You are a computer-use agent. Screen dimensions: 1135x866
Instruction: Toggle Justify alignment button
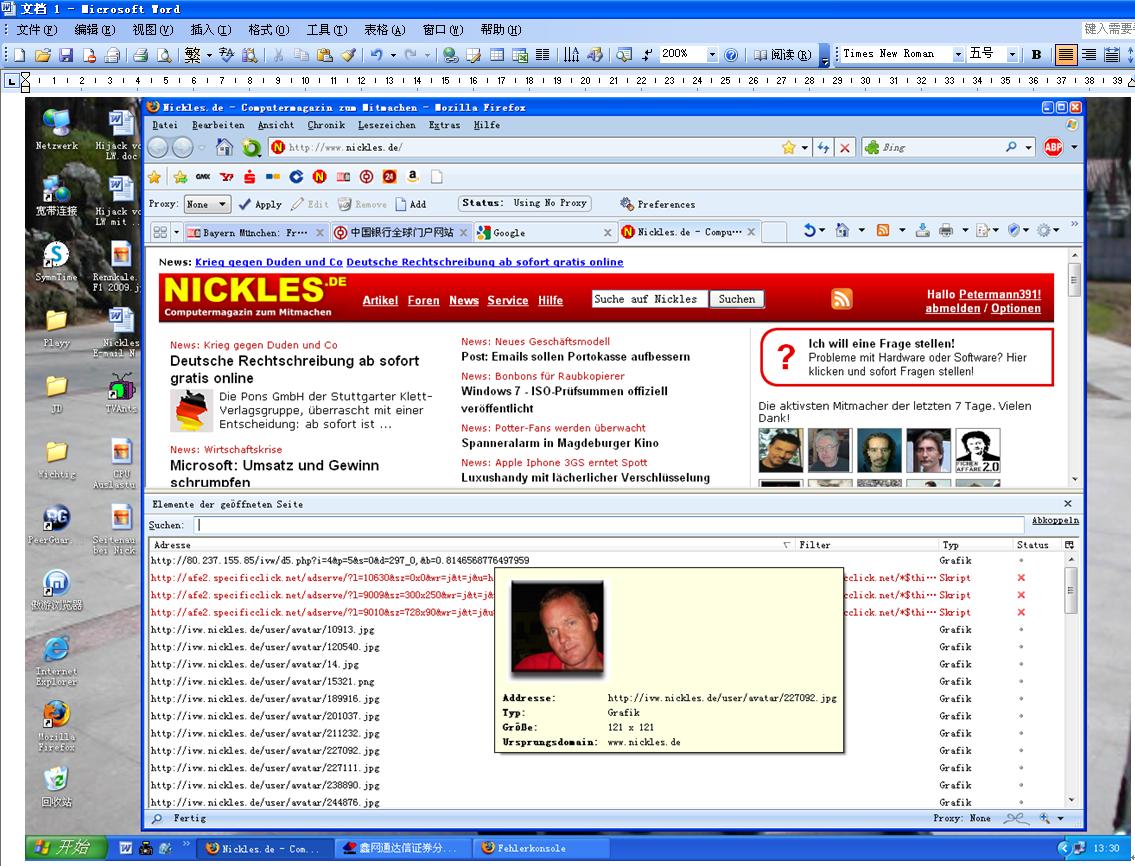[1066, 55]
